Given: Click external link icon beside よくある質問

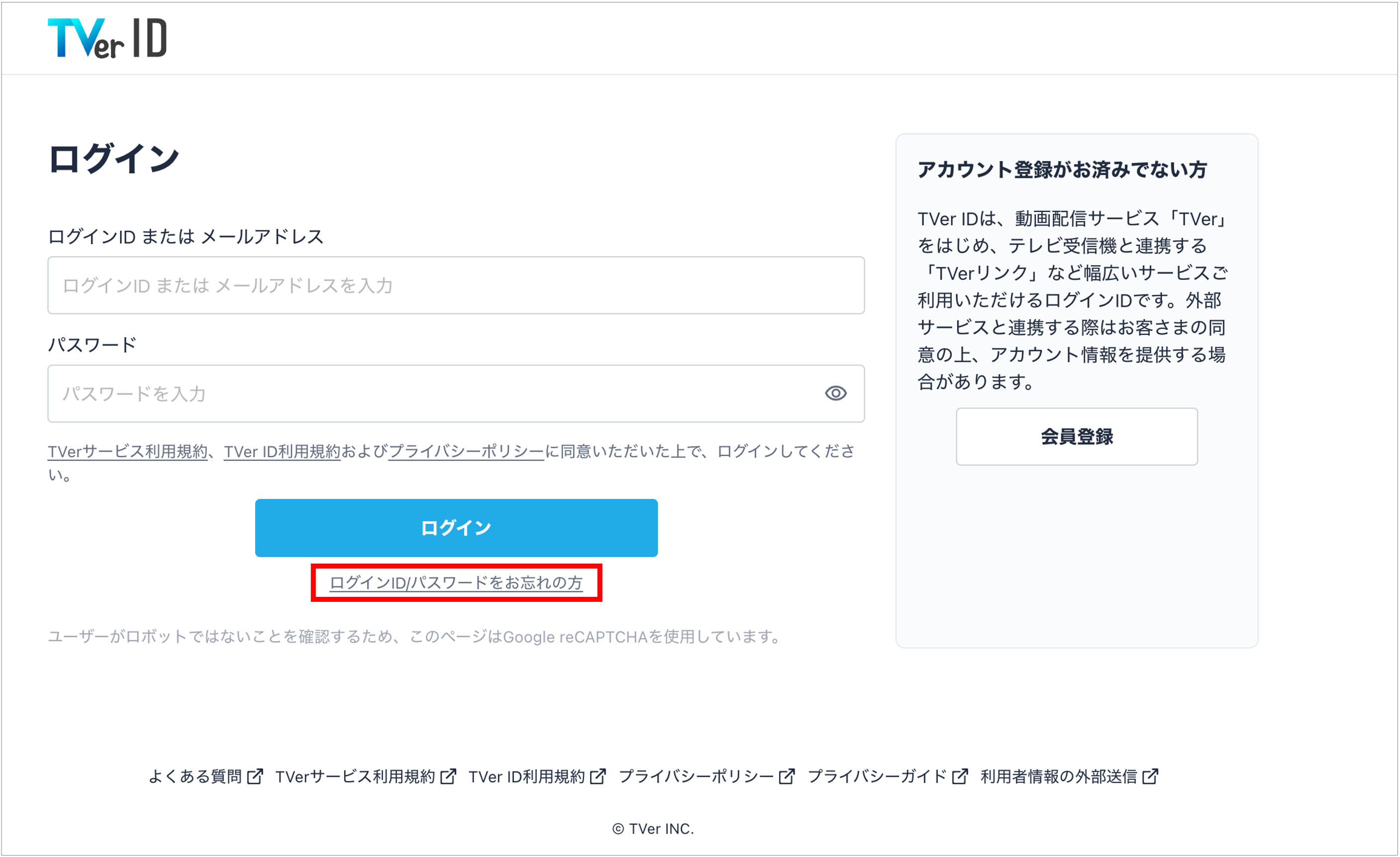Looking at the screenshot, I should point(255,776).
